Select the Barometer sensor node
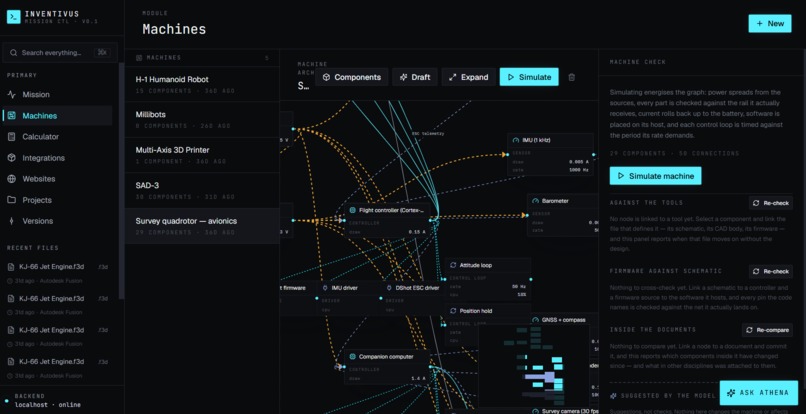This screenshot has height=414, width=806. pos(563,215)
